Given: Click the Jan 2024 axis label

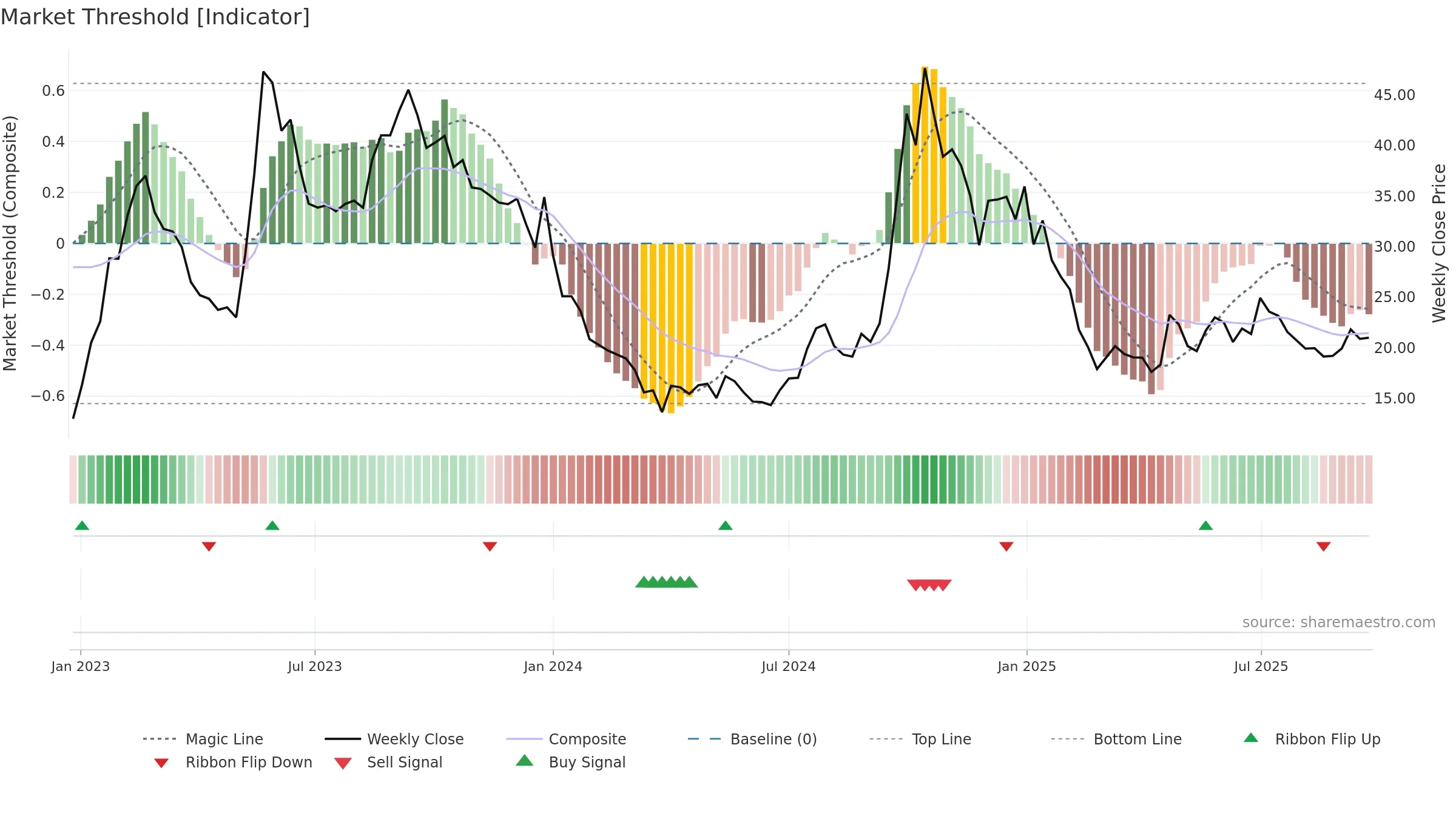Looking at the screenshot, I should point(553,667).
